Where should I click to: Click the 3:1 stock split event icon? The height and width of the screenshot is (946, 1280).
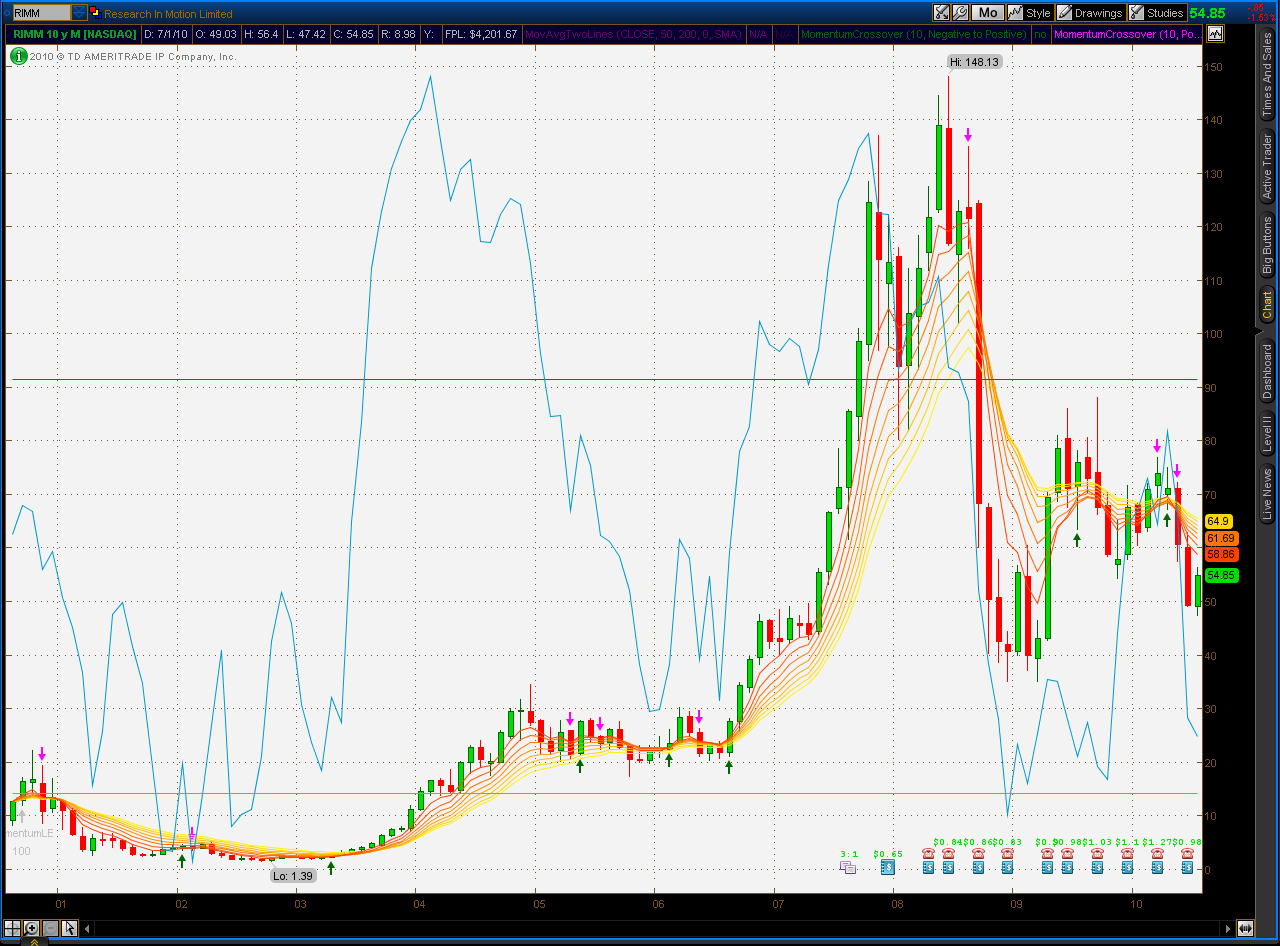click(848, 867)
